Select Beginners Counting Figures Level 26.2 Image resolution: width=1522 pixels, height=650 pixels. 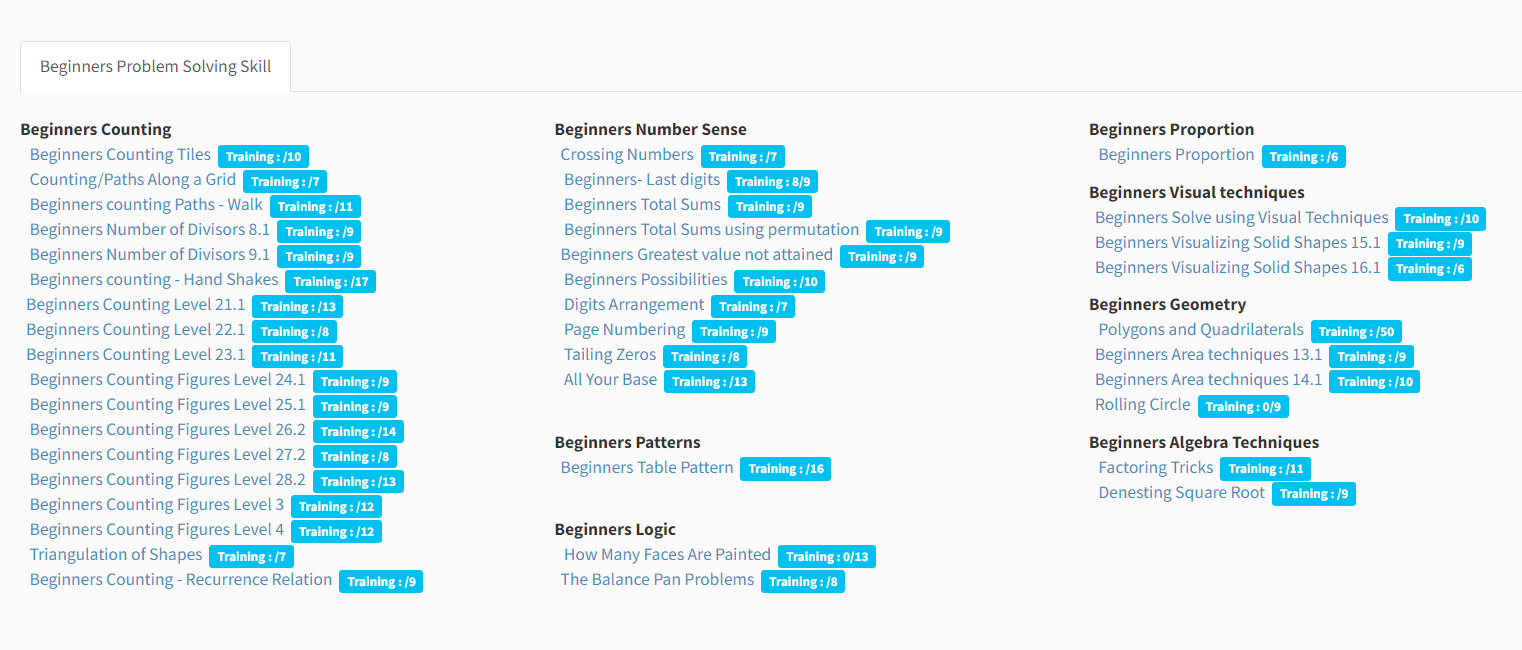coord(168,430)
